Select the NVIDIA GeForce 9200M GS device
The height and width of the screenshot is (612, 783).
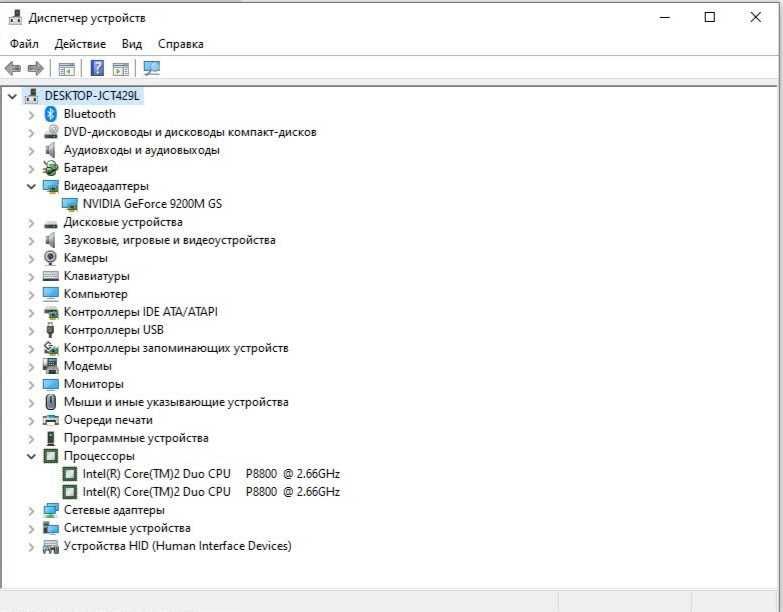pos(152,204)
